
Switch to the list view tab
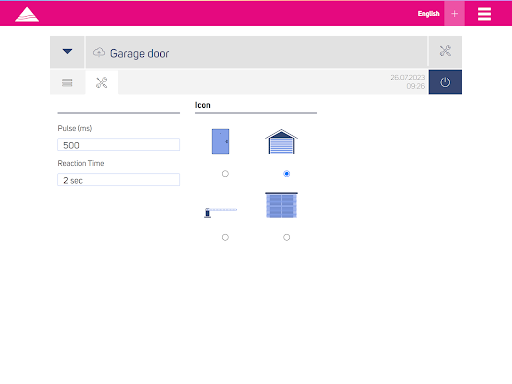(x=67, y=83)
